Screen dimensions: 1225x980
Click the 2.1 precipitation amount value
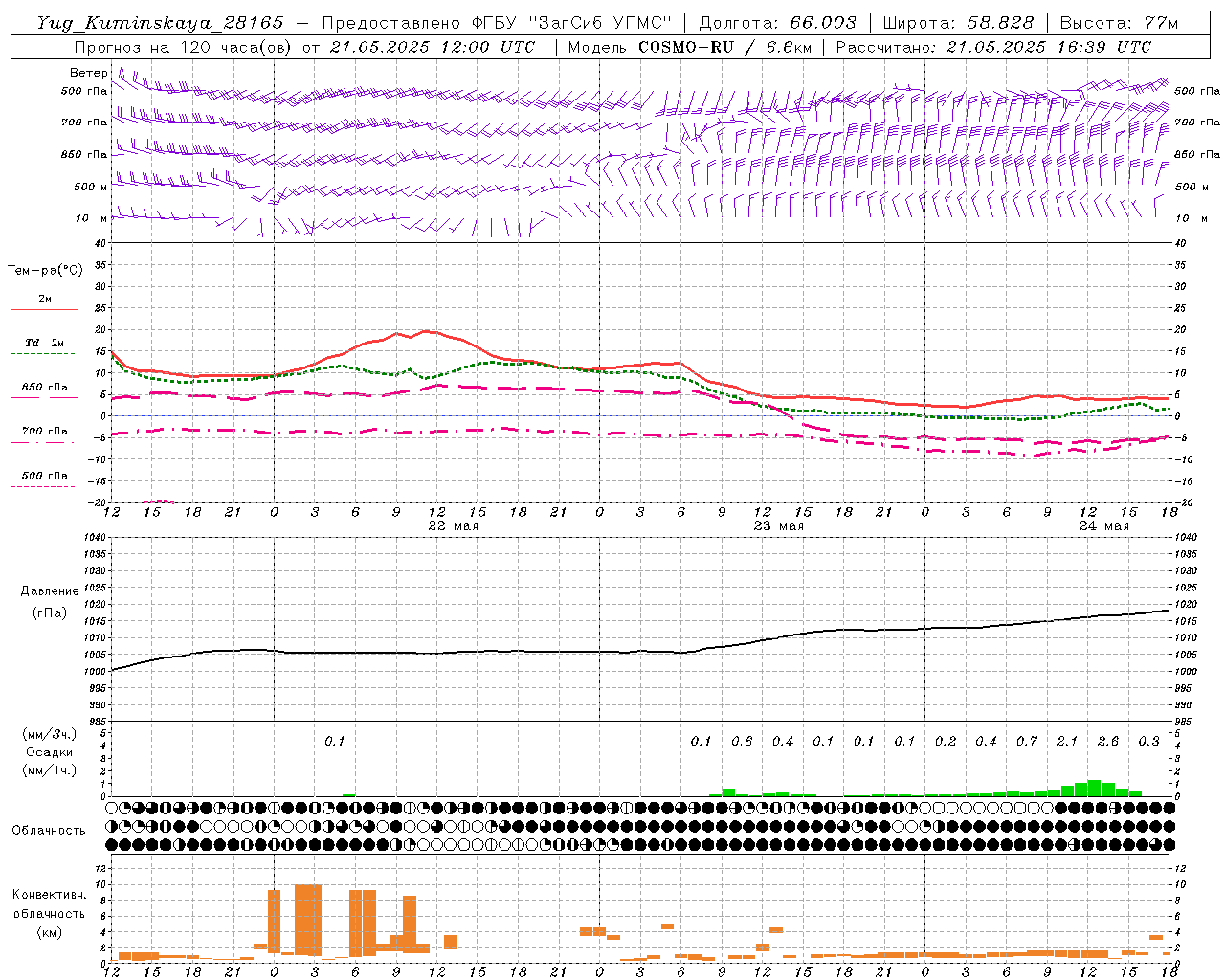[1067, 741]
